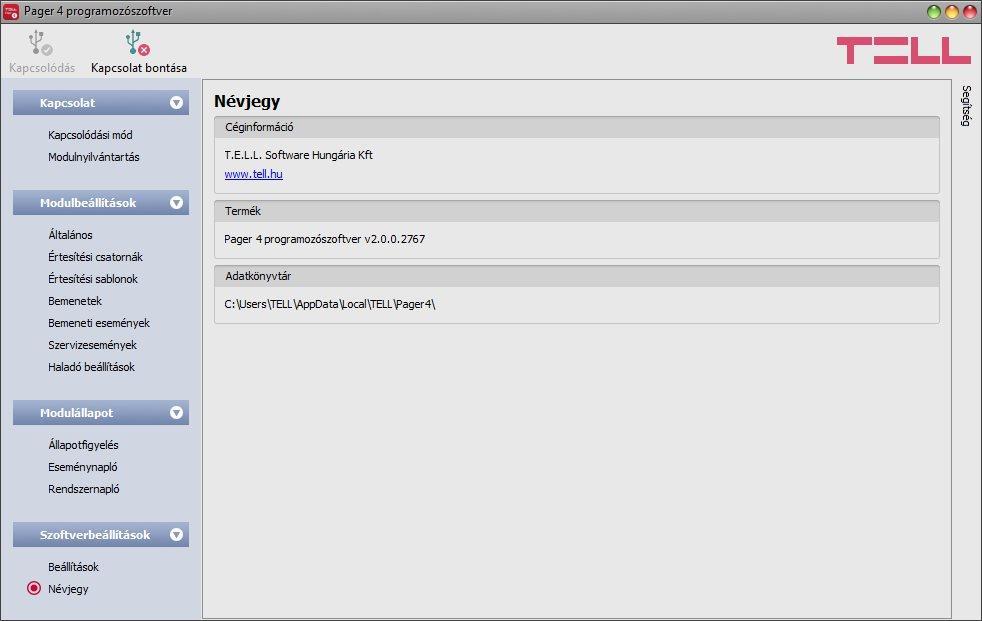This screenshot has height=621, width=982.
Task: Click the Modulállapot section header label
Action: coord(76,413)
